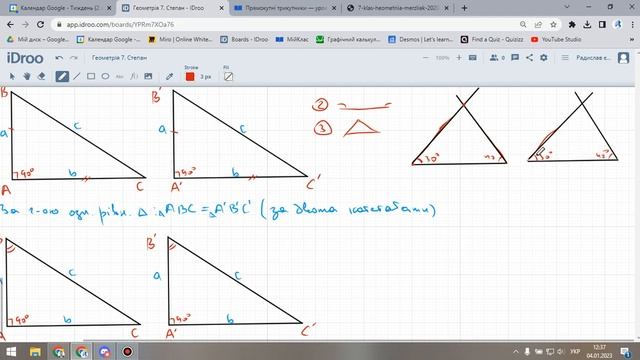Click the address bar URL
640x360 pixels.
pos(120,24)
